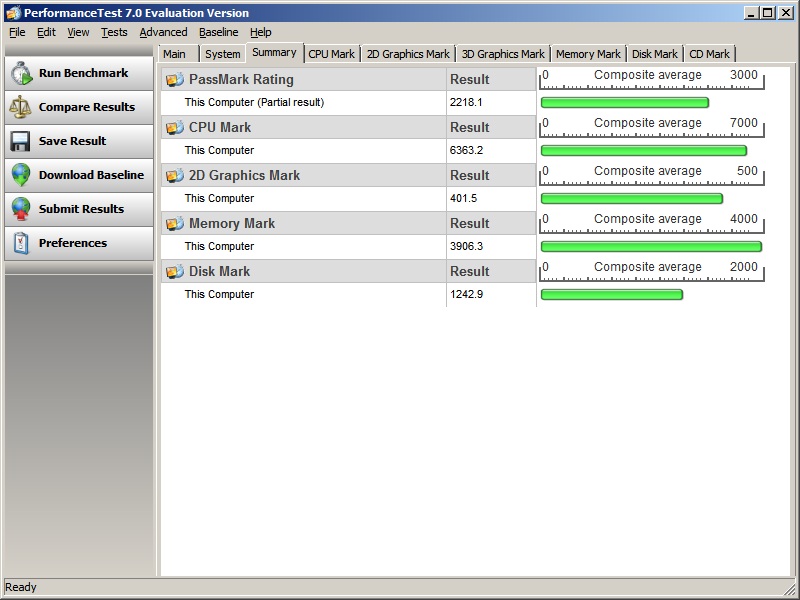Click the result value 3906.3

466,246
